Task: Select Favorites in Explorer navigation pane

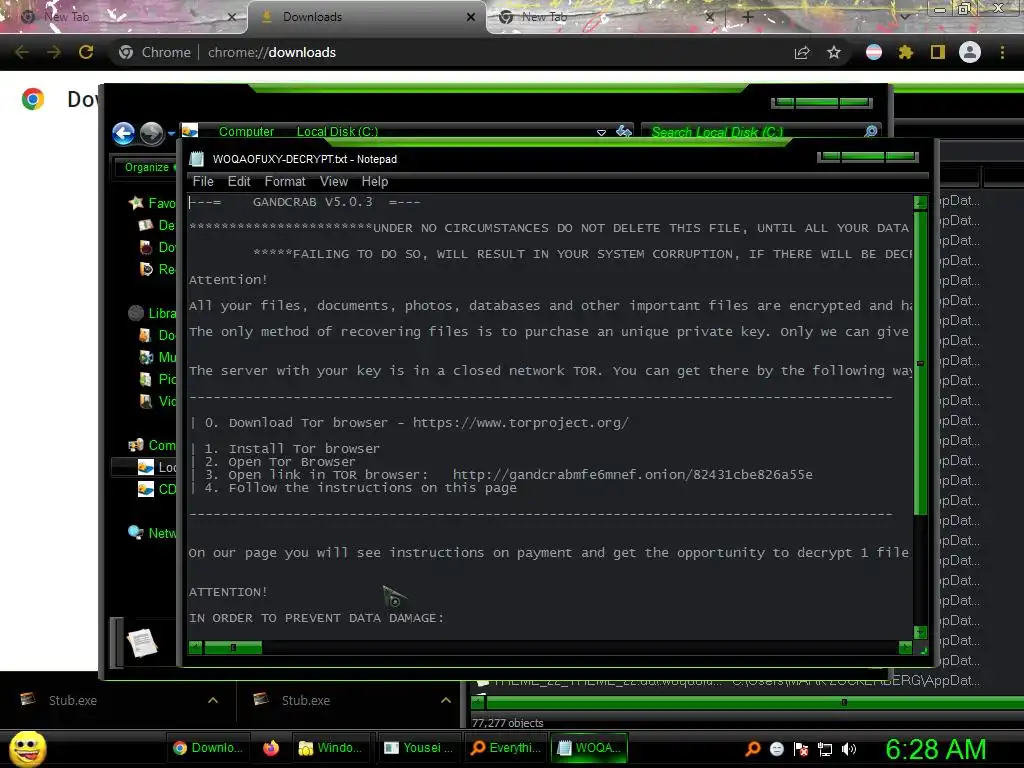Action: (x=153, y=203)
